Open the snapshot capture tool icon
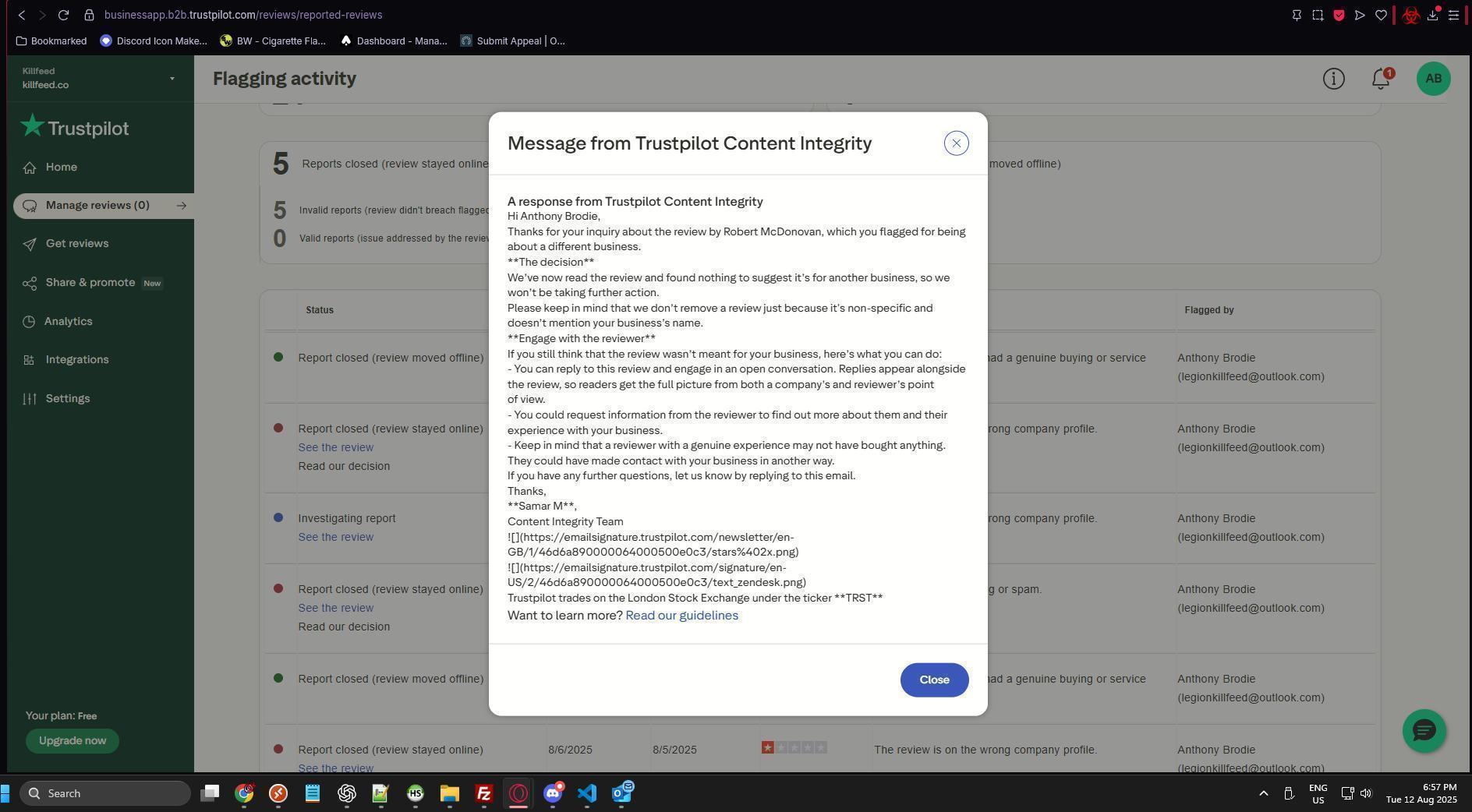1472x812 pixels. [1318, 15]
